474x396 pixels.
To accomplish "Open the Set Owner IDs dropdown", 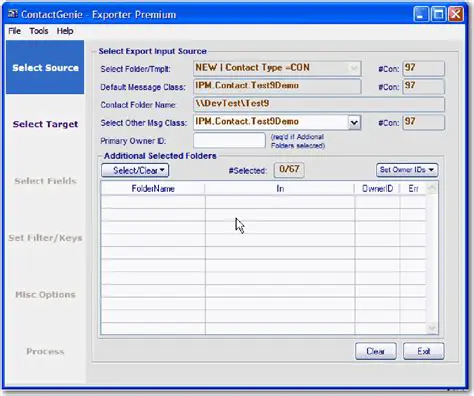I will click(x=407, y=170).
